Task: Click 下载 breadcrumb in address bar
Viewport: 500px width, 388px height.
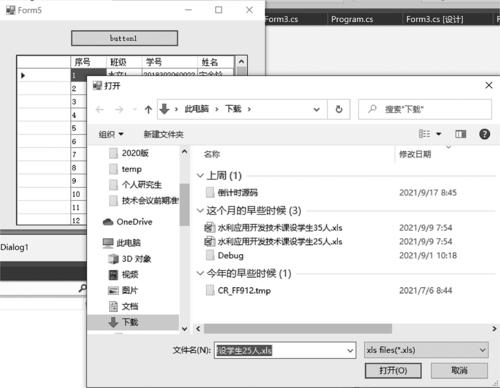Action: coord(233,109)
